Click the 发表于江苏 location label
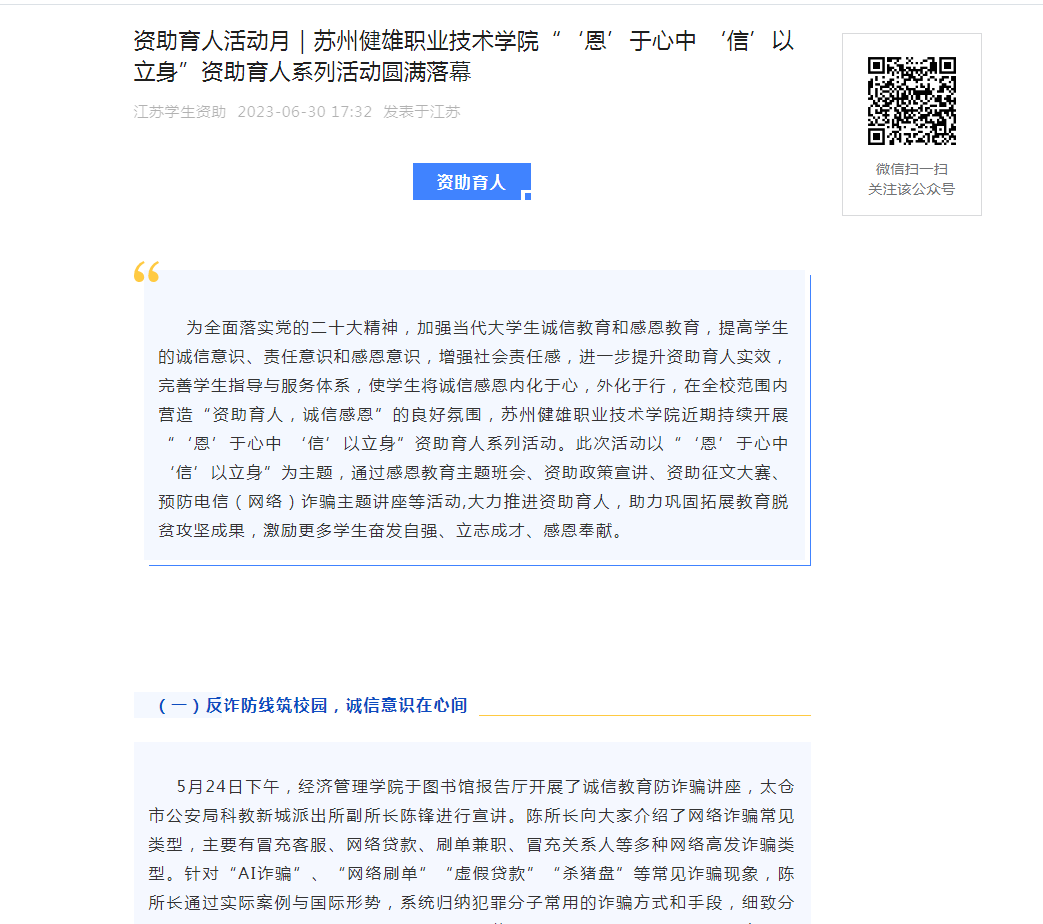The height and width of the screenshot is (924, 1043). click(x=422, y=112)
